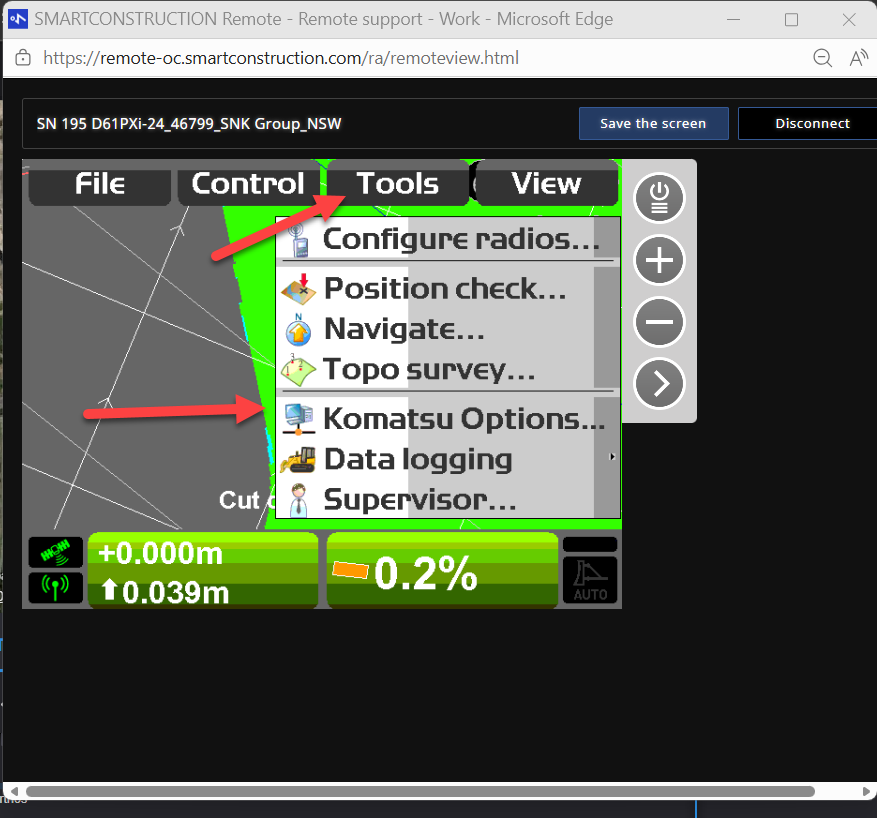Click the Supervisor person icon

tap(299, 499)
